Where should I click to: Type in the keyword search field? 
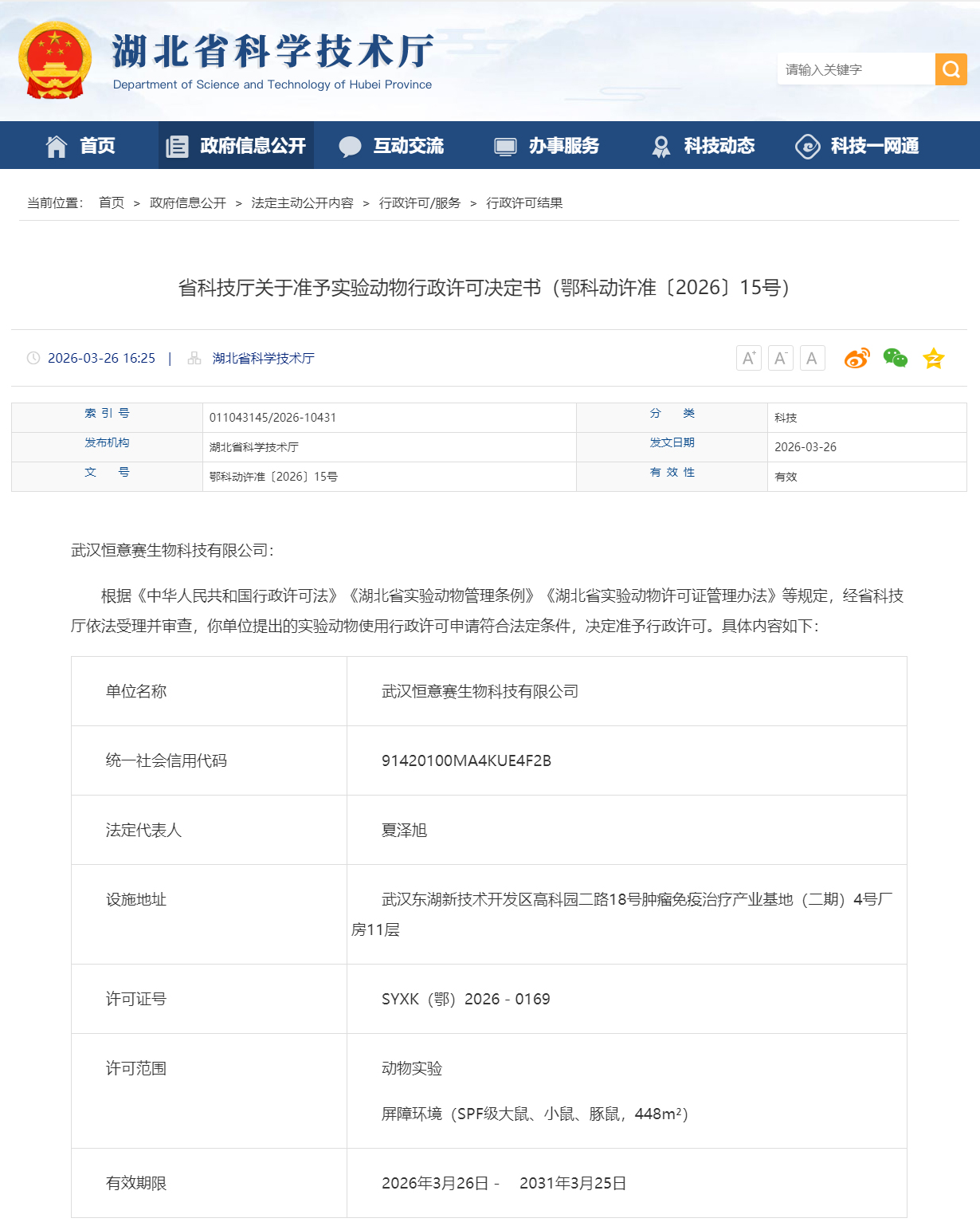click(855, 69)
